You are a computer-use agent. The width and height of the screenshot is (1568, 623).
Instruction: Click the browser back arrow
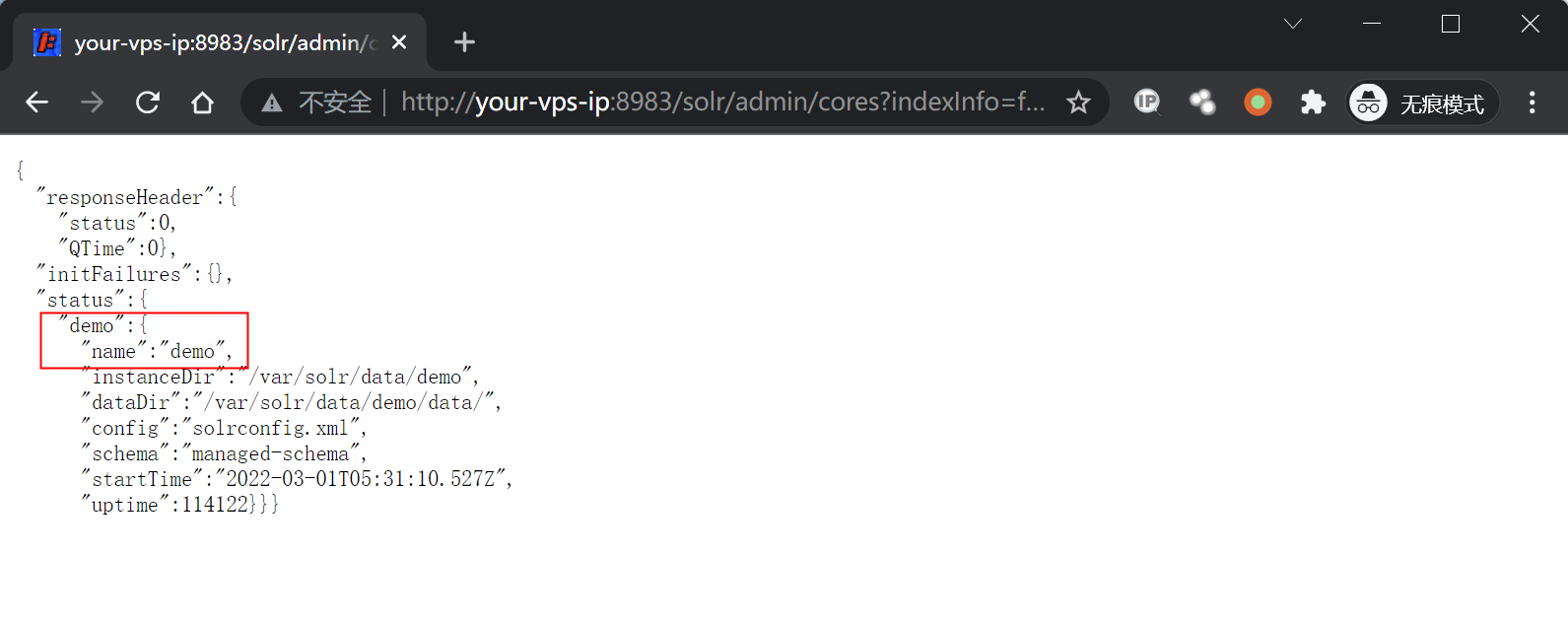pyautogui.click(x=37, y=103)
